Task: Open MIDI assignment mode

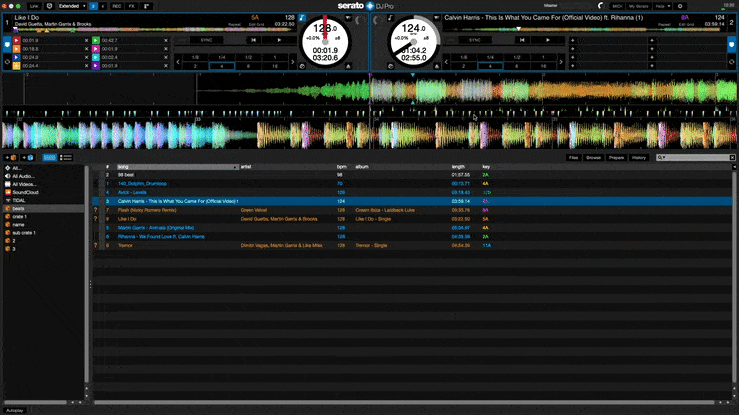Action: [616, 6]
